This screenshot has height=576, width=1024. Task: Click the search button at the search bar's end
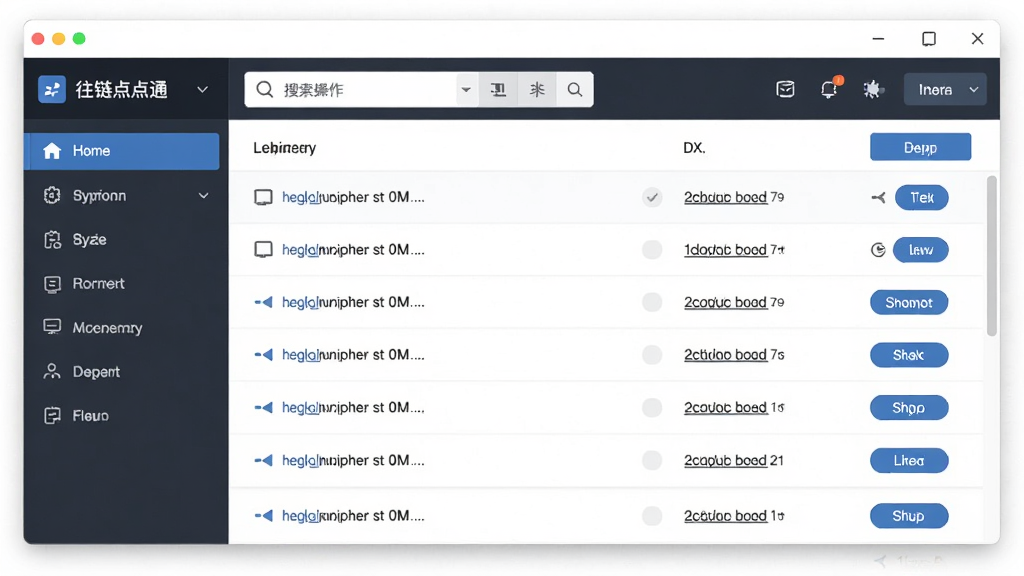pos(575,89)
